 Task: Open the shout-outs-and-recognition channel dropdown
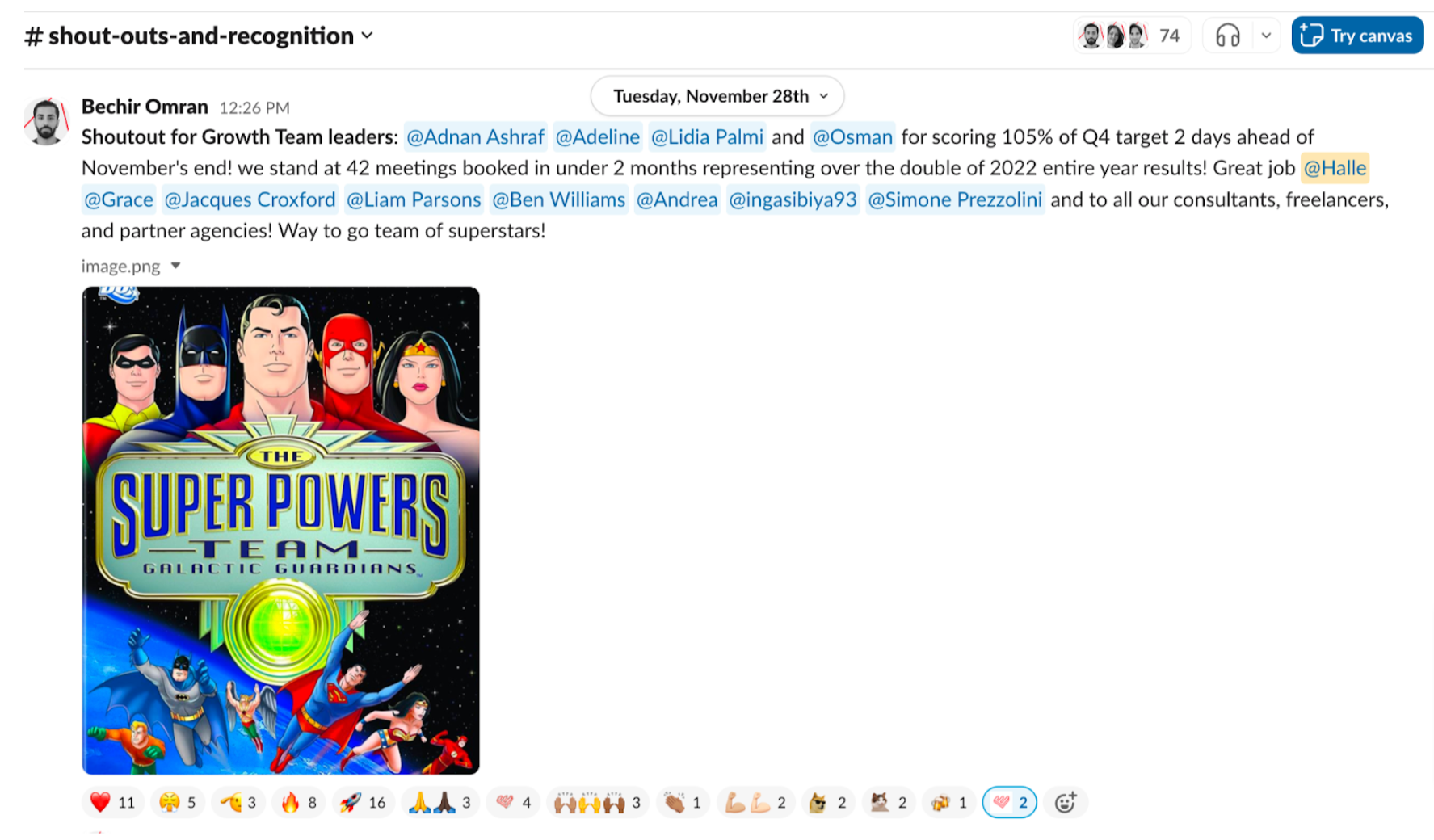pyautogui.click(x=200, y=36)
